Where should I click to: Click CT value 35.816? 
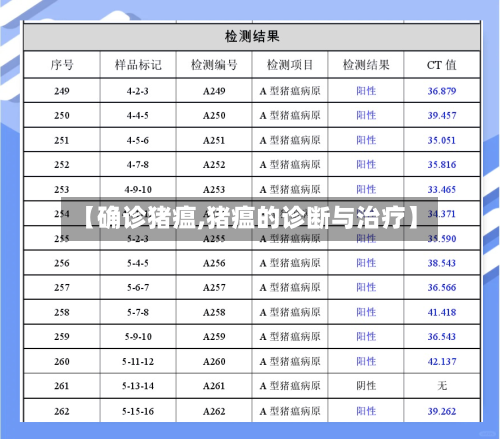click(442, 164)
